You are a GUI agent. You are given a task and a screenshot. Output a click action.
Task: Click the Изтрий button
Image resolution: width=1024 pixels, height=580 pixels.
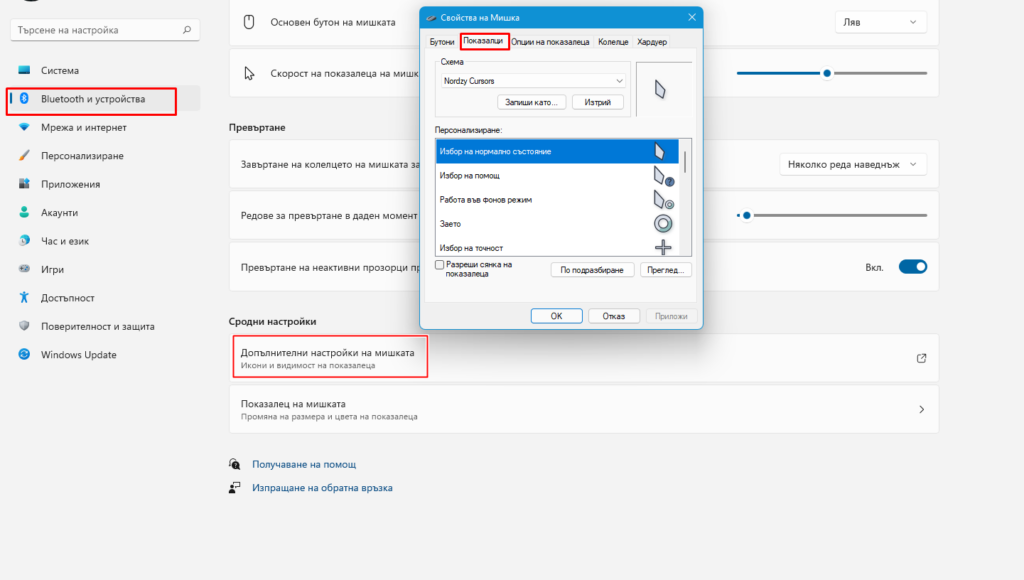598,103
